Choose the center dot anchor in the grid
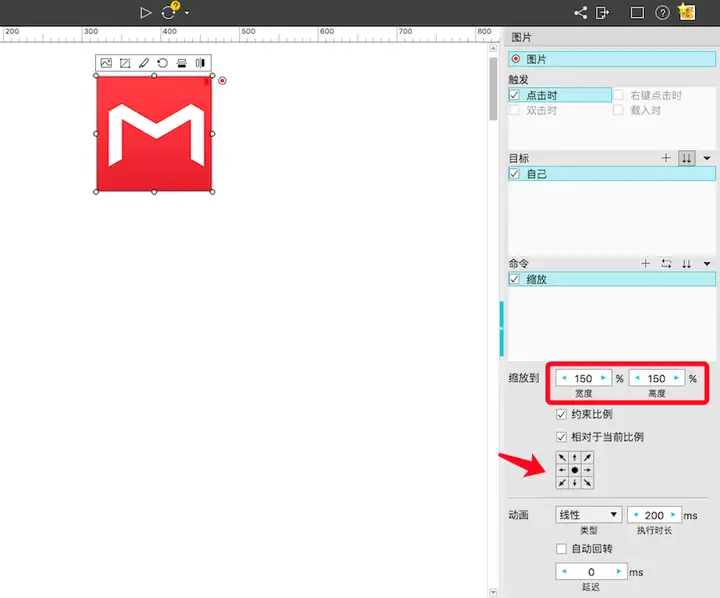Image resolution: width=720 pixels, height=598 pixels. coord(574,470)
